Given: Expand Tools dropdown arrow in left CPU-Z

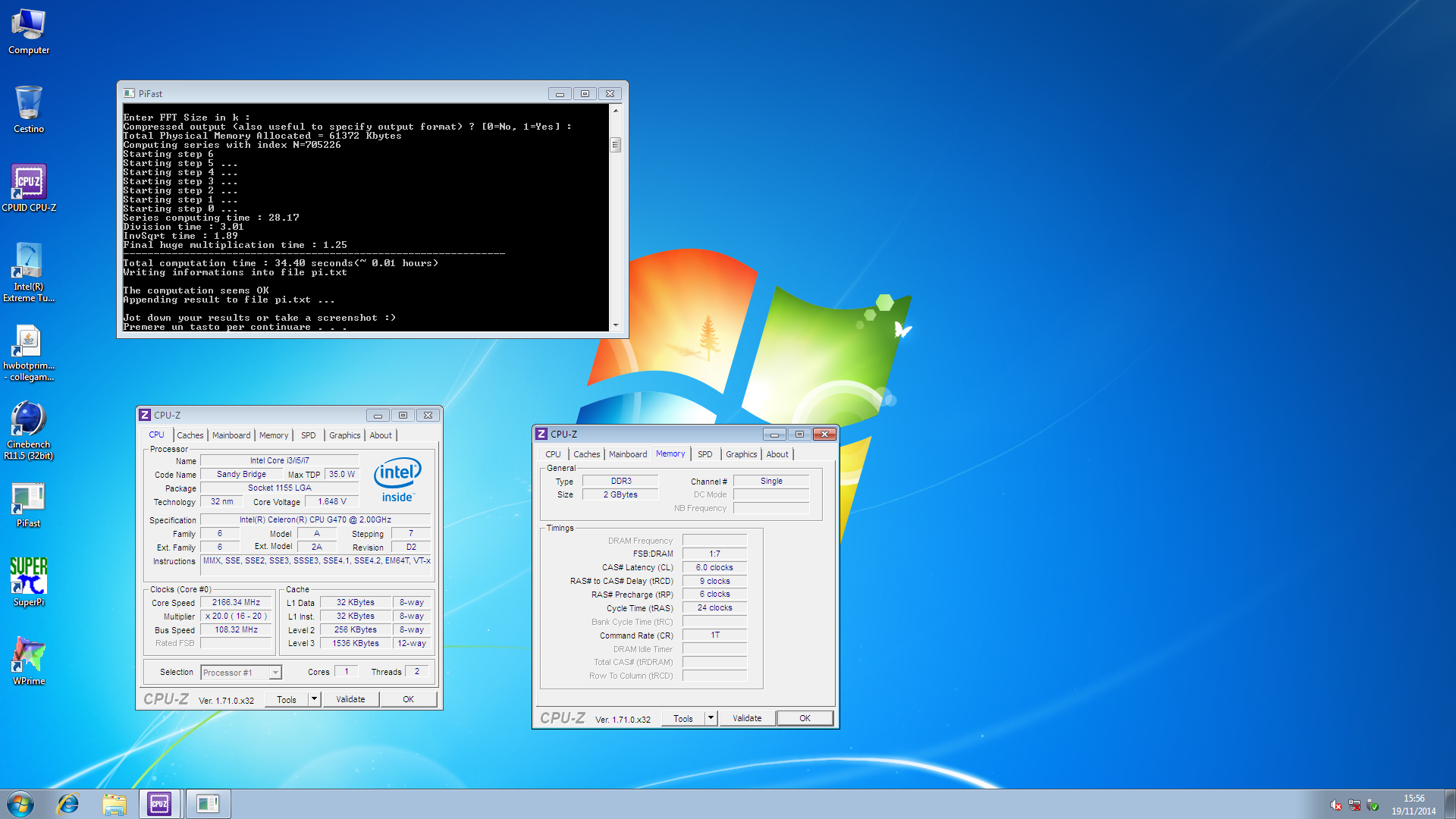Looking at the screenshot, I should [314, 699].
